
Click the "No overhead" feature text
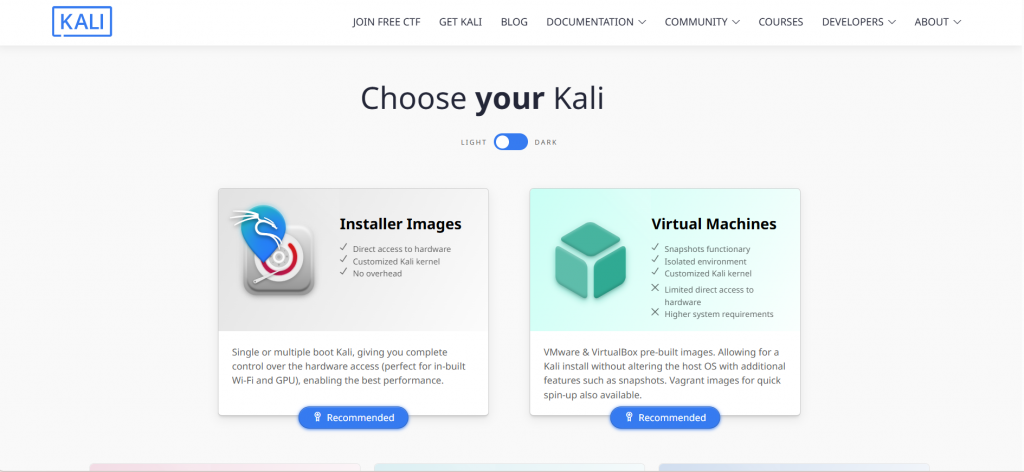pyautogui.click(x=377, y=274)
